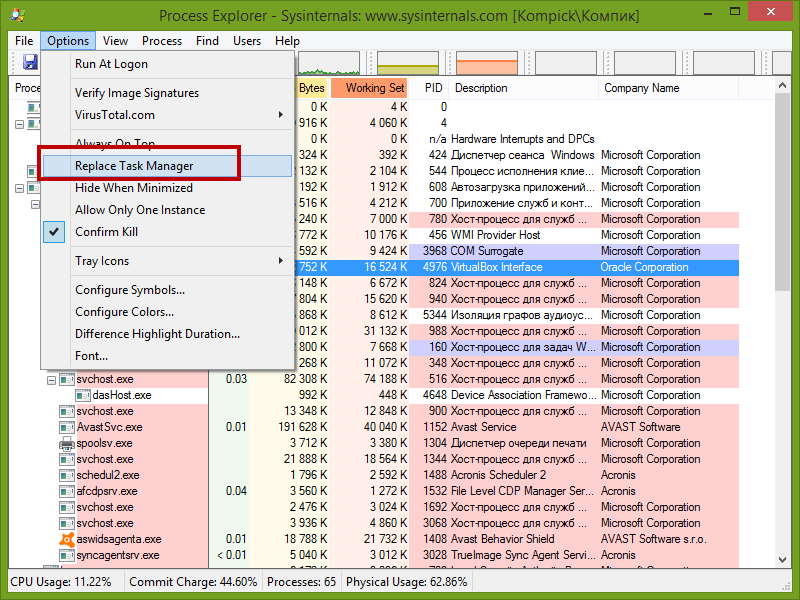Click the Avast Behavior Shield description
The width and height of the screenshot is (800, 600).
[x=502, y=539]
